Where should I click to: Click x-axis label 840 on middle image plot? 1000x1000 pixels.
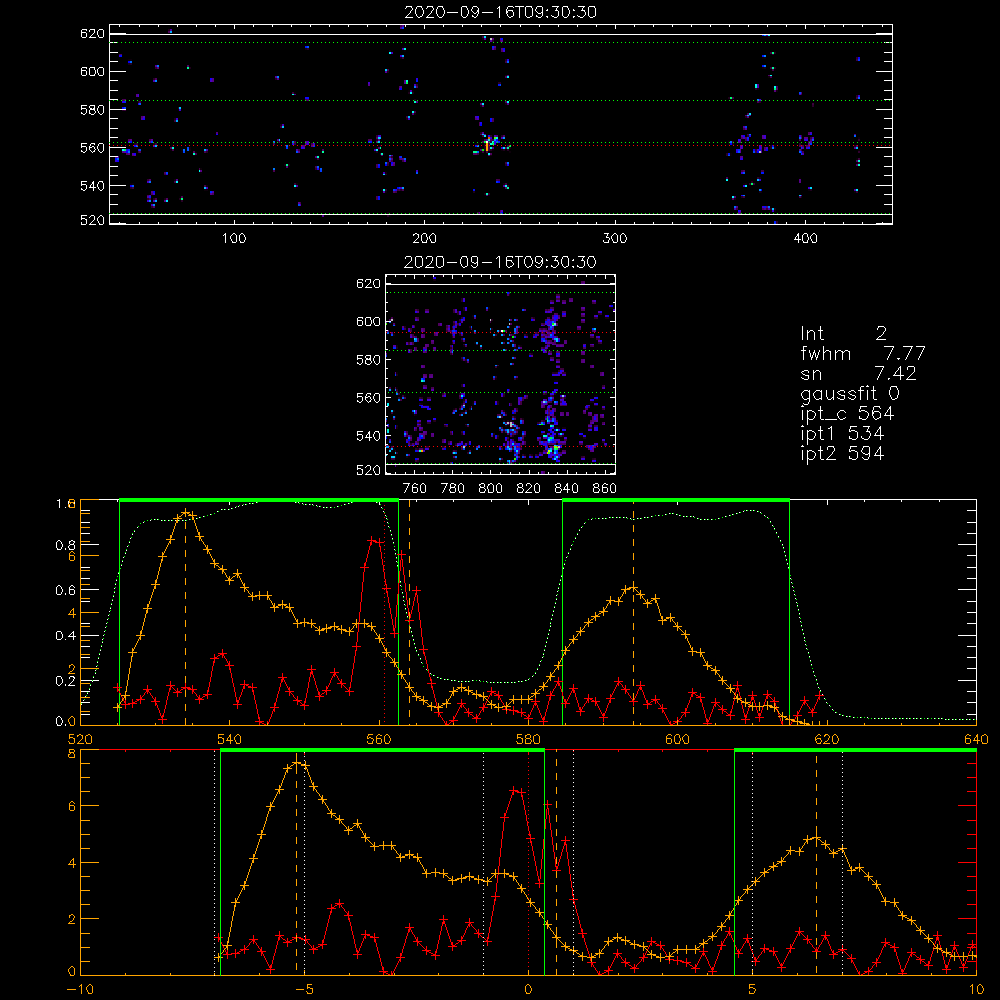tap(566, 489)
